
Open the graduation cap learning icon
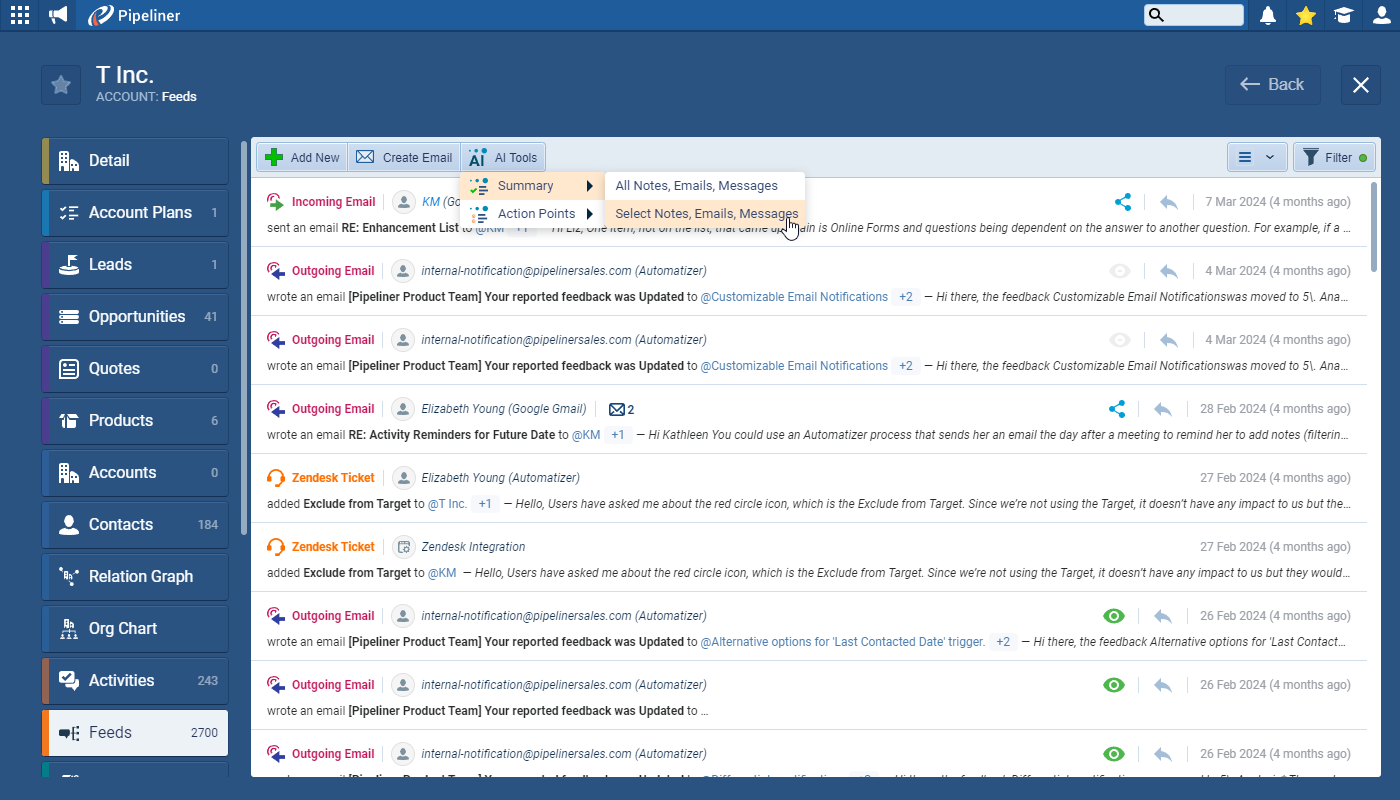[1343, 15]
